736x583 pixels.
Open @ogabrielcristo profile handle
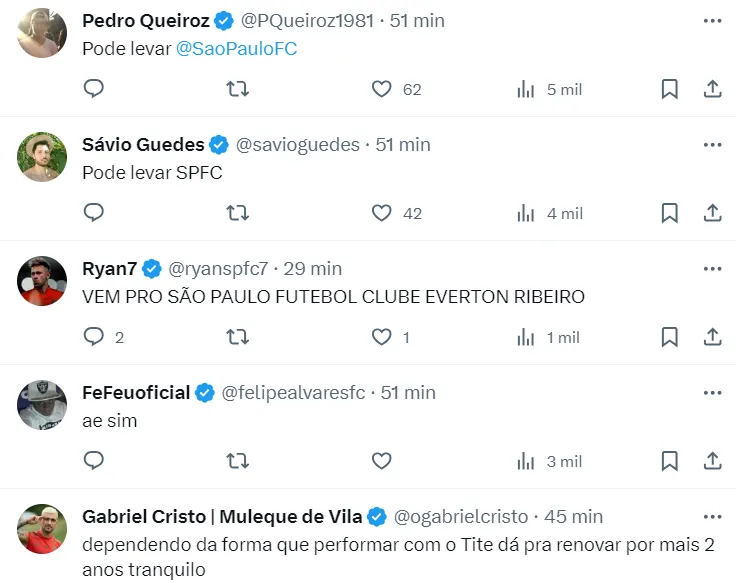pyautogui.click(x=463, y=517)
